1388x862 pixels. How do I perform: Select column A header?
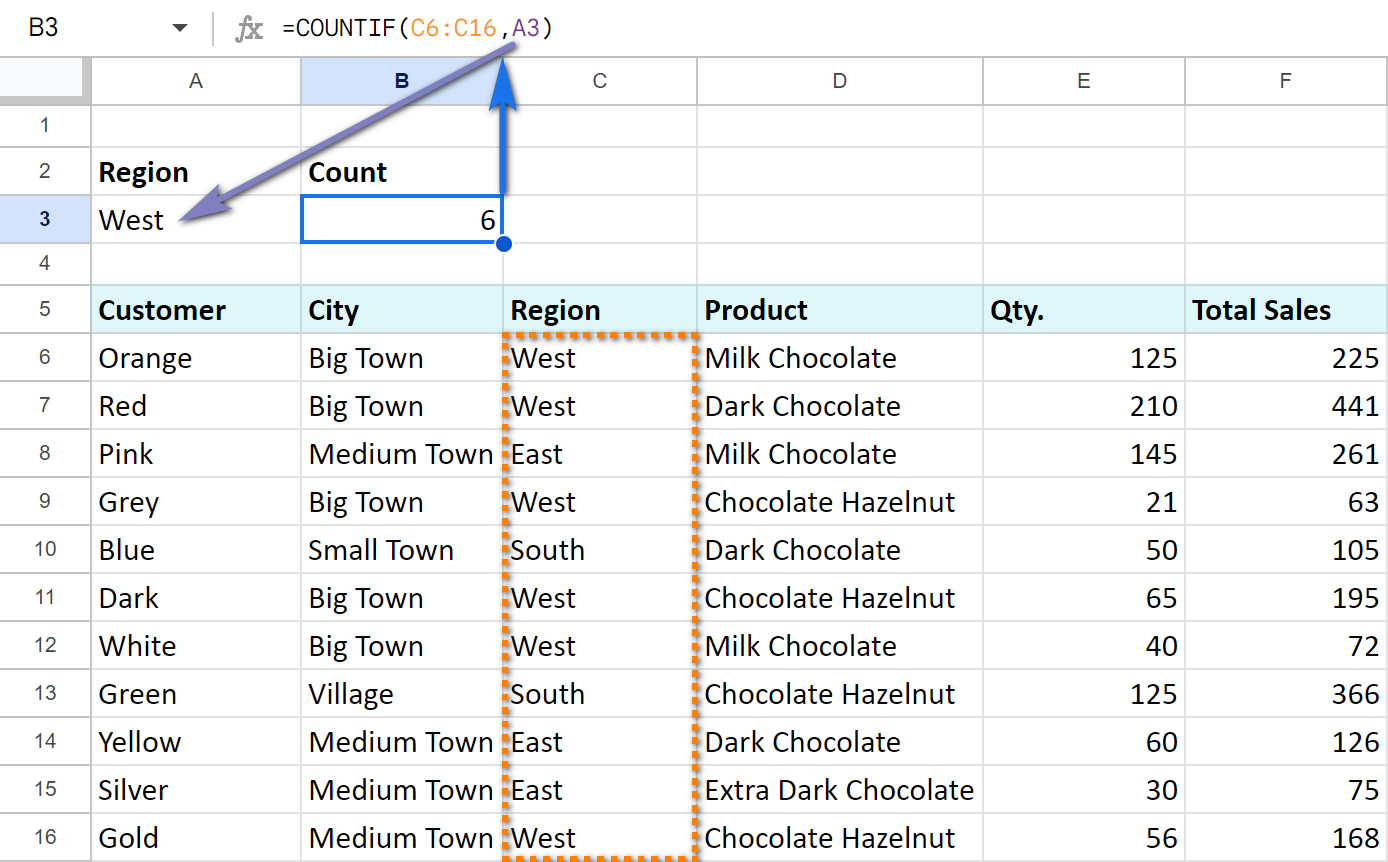tap(196, 82)
